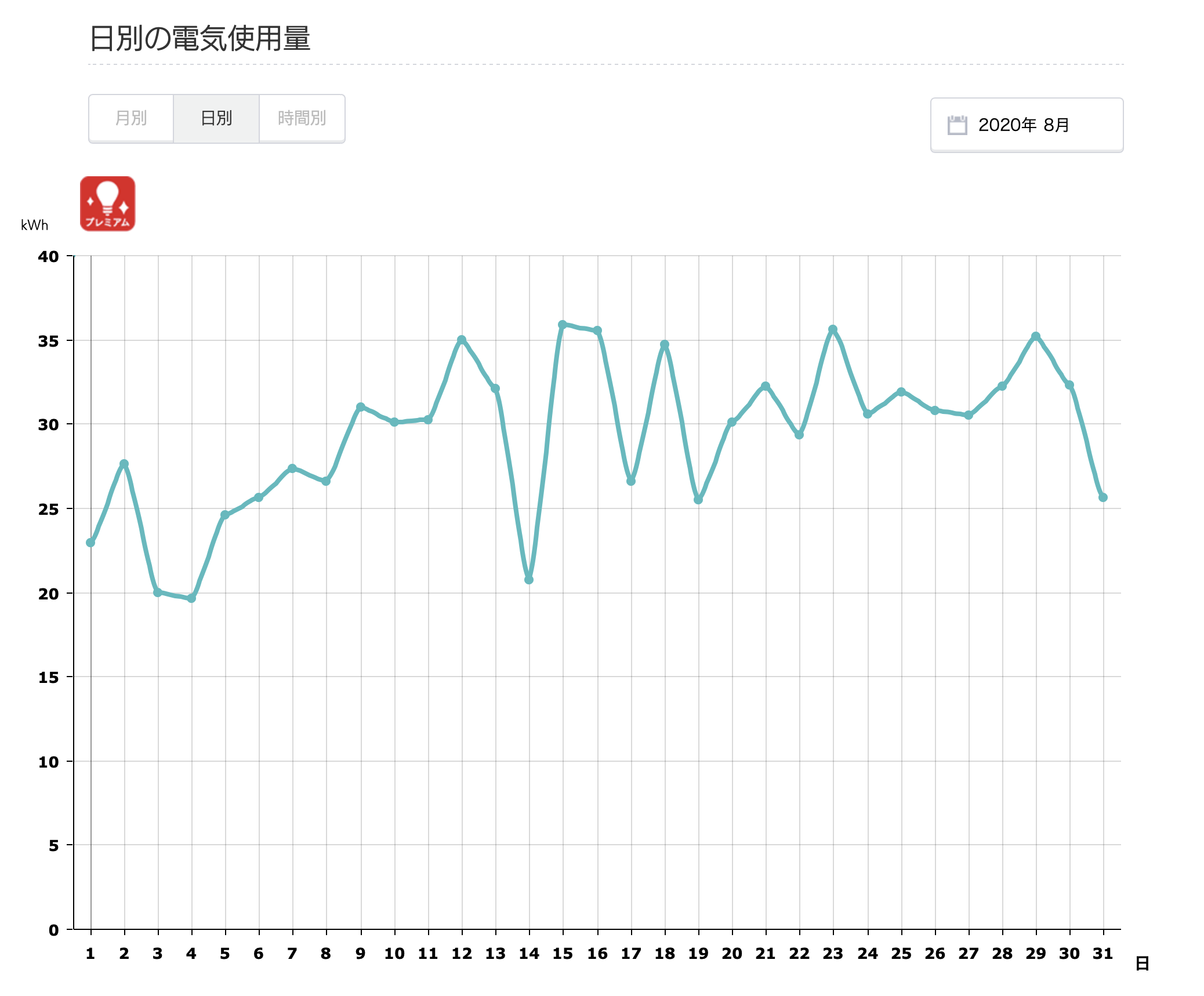Screen dimensions: 1204x996
Task: Click the data point for day 7
Action: click(292, 468)
